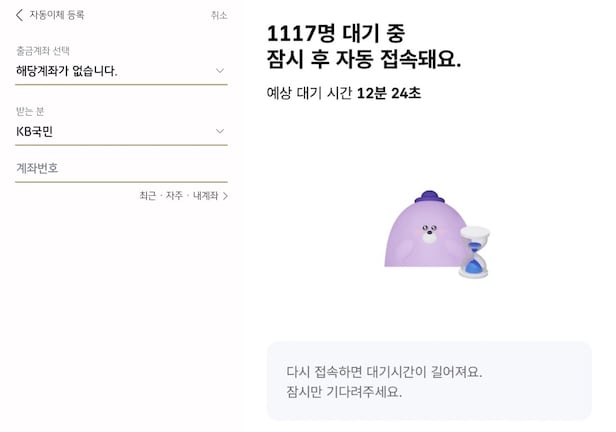Viewport: 616px width, 432px height.
Task: Click the blue hourglass icon
Action: tap(476, 250)
